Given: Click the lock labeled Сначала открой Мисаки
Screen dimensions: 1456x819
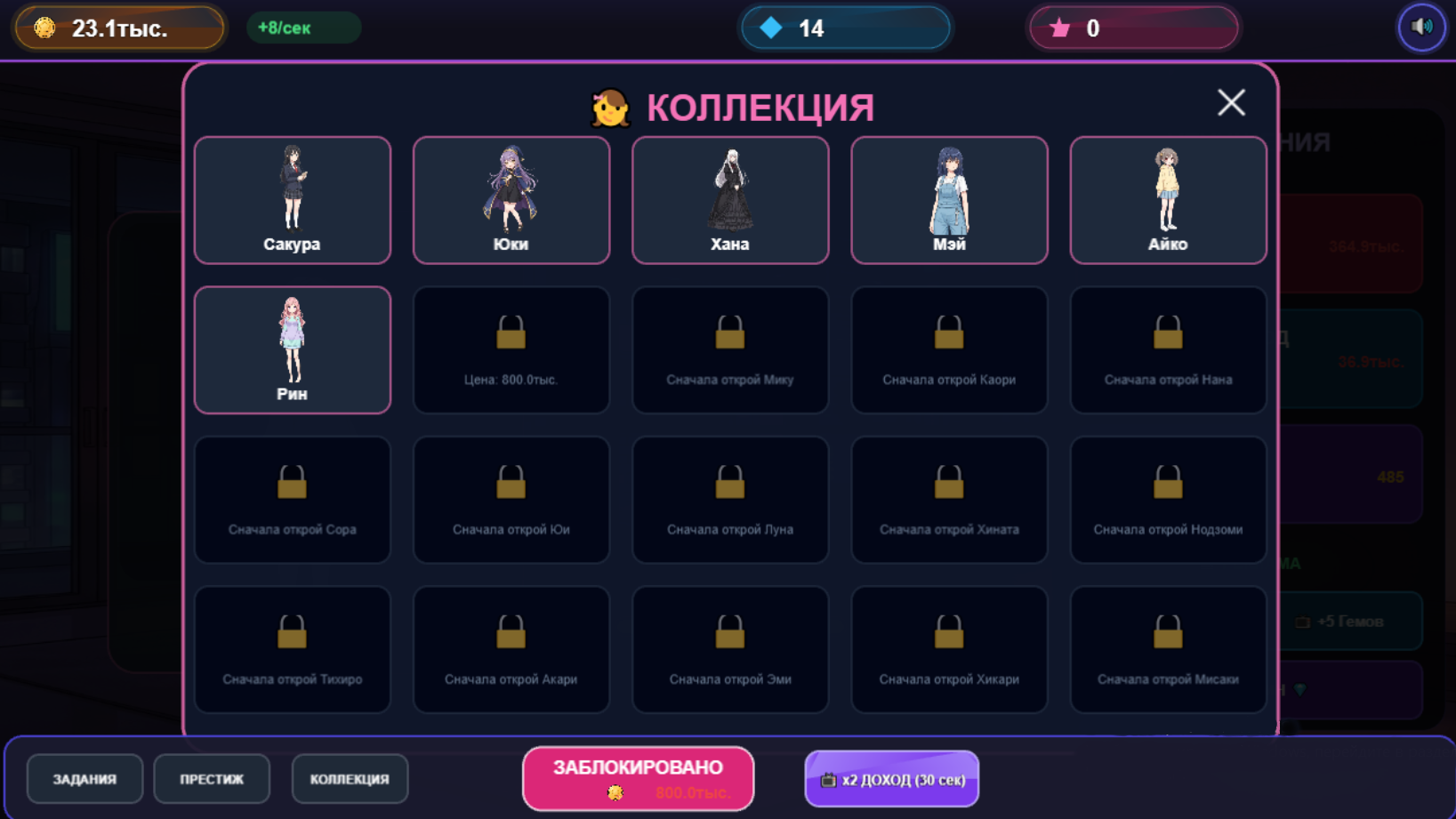Looking at the screenshot, I should tap(1168, 649).
